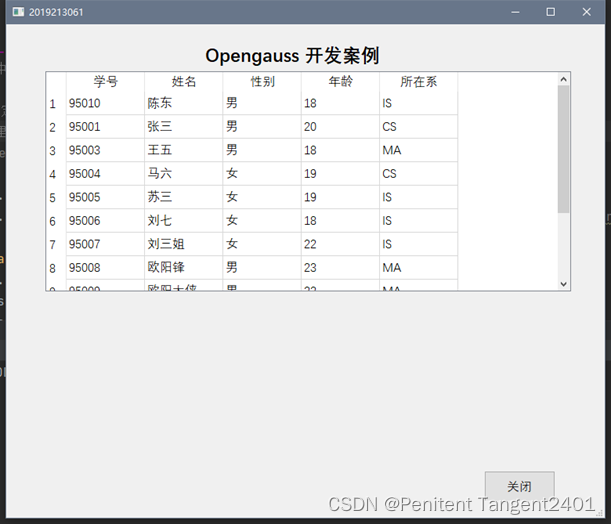
Task: Select the name cell 刘七
Action: [x=184, y=221]
